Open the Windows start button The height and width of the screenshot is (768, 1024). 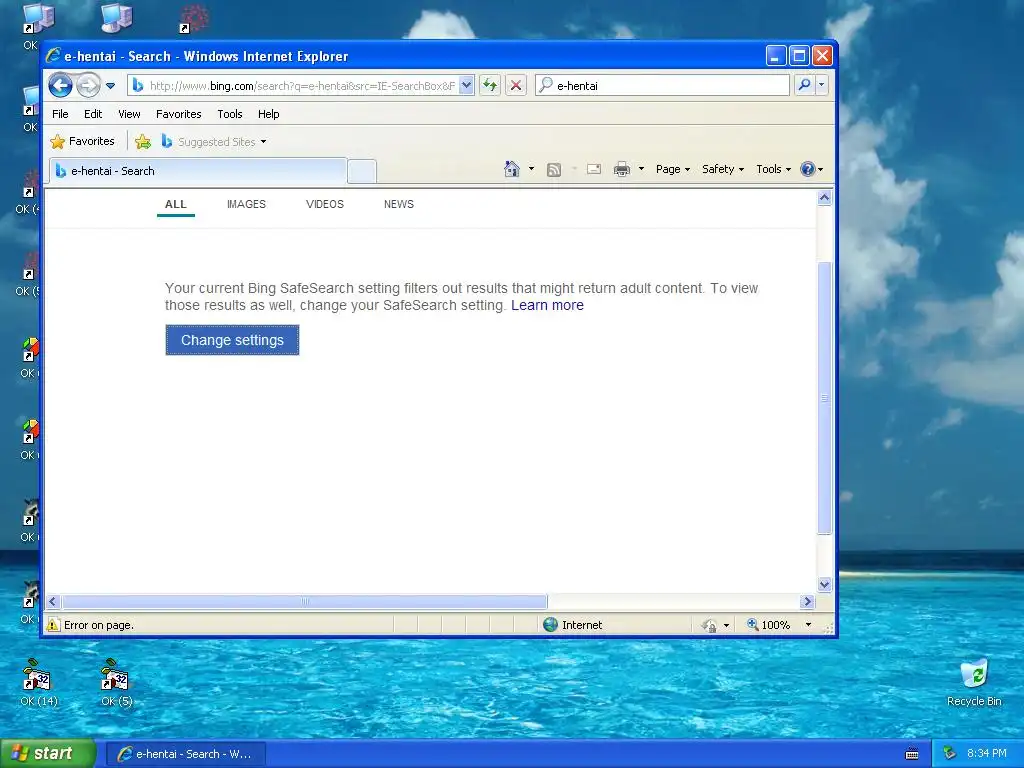point(48,753)
